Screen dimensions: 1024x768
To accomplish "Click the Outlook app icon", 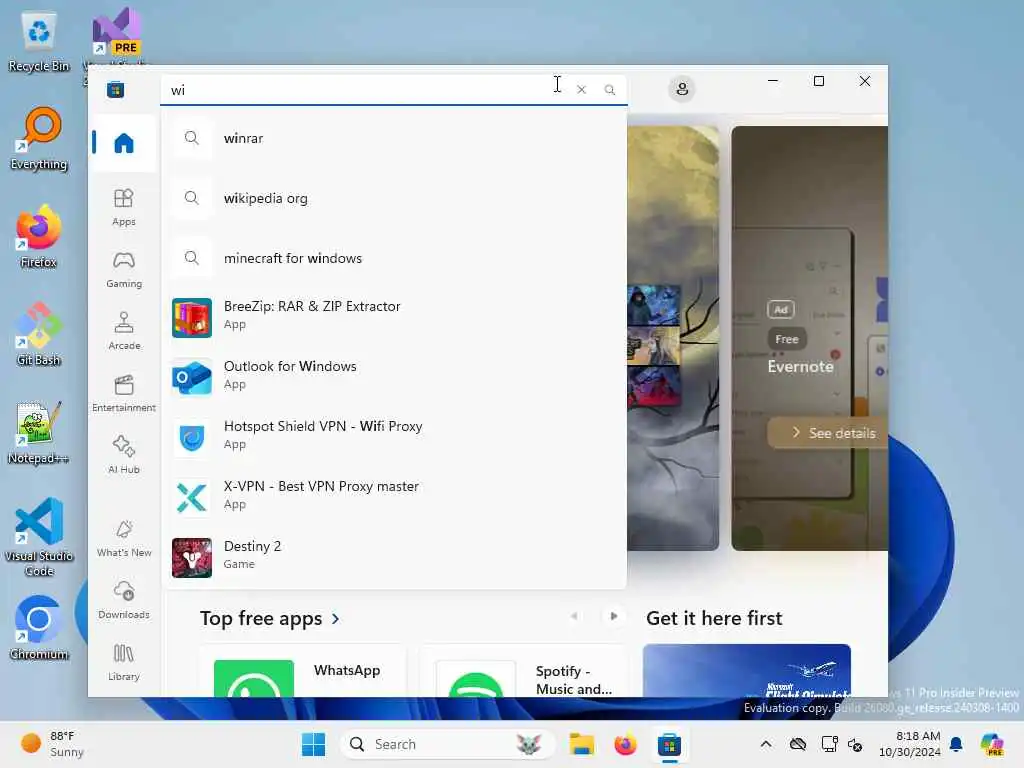I will pyautogui.click(x=191, y=377).
